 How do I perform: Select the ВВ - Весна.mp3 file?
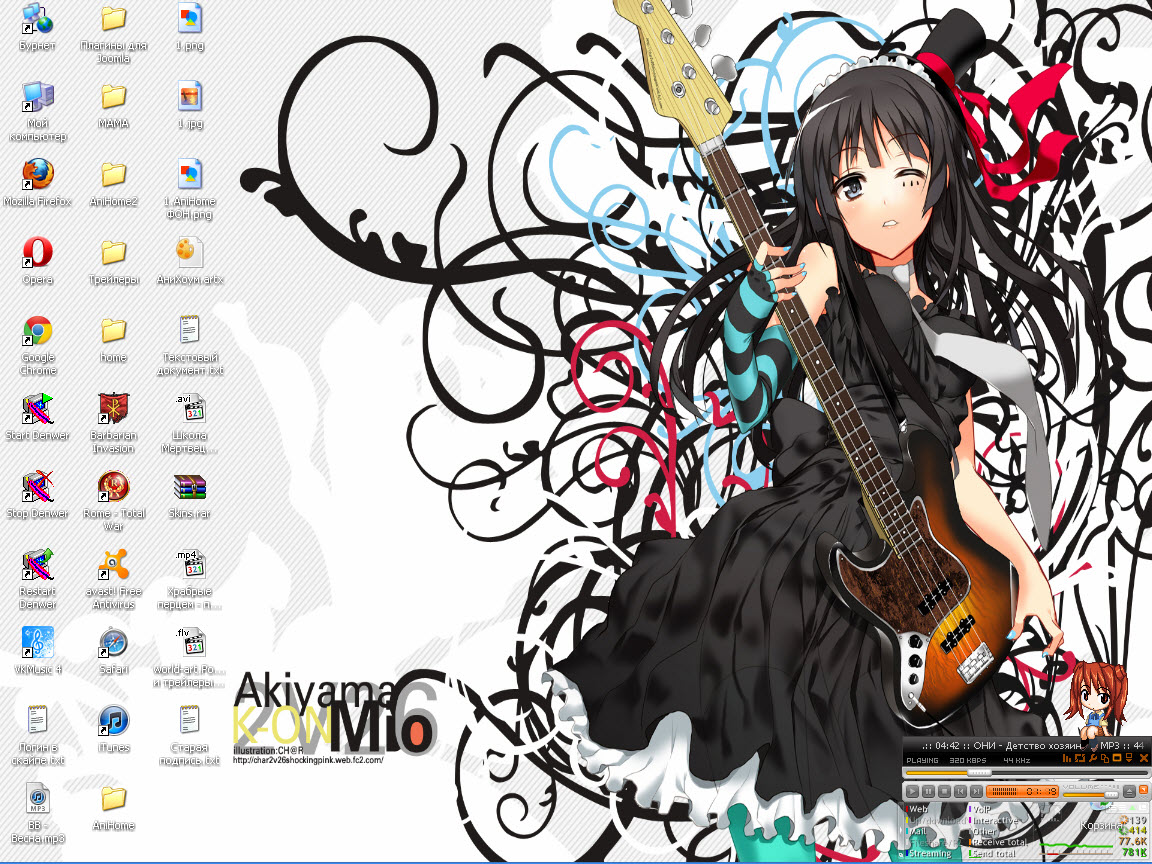(x=37, y=813)
